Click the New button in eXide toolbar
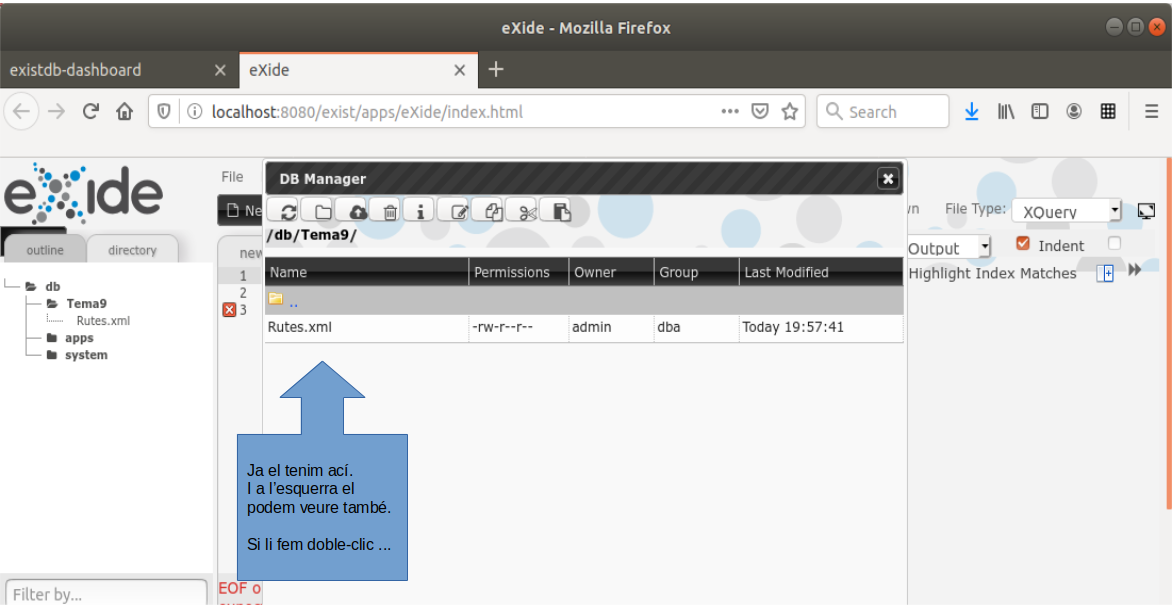1172x605 pixels. click(240, 211)
